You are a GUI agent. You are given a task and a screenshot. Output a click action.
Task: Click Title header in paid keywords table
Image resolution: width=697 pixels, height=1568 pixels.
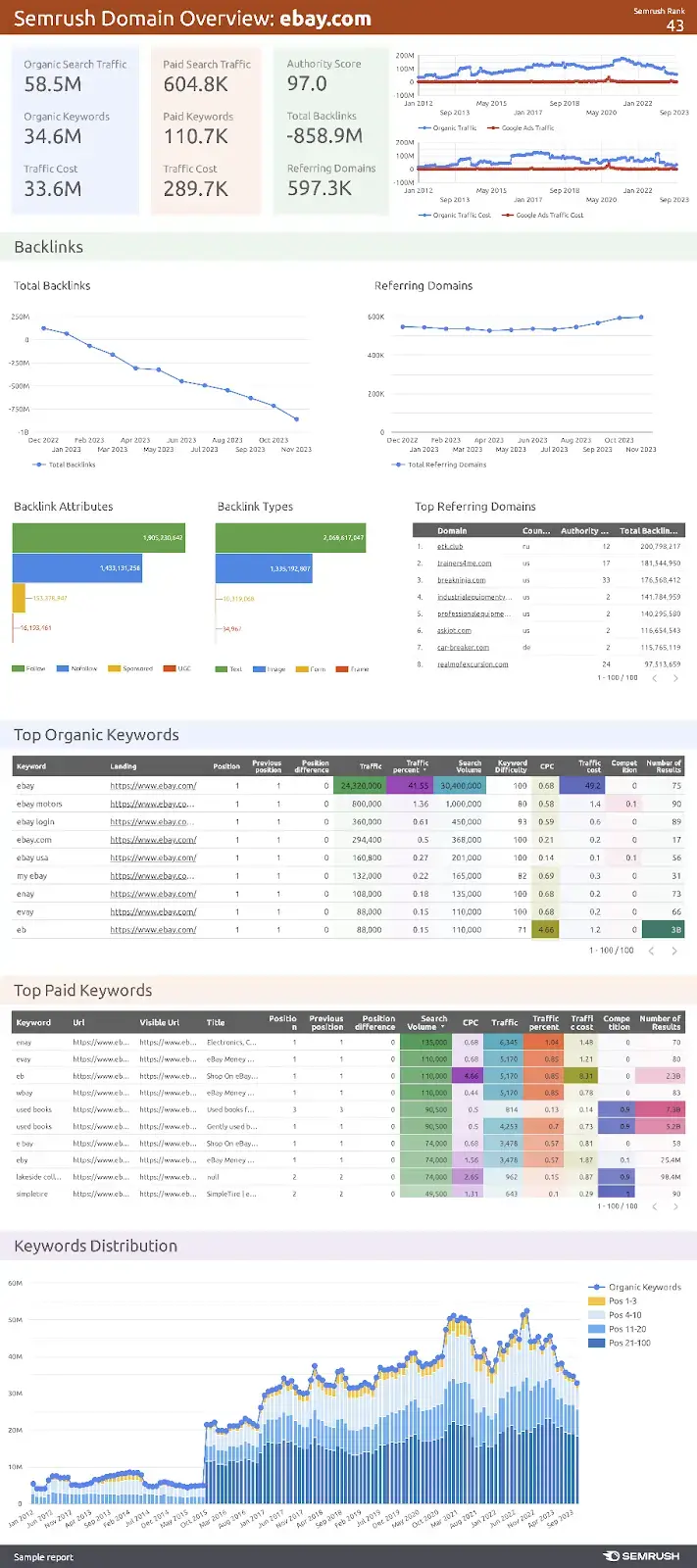pyautogui.click(x=216, y=1022)
